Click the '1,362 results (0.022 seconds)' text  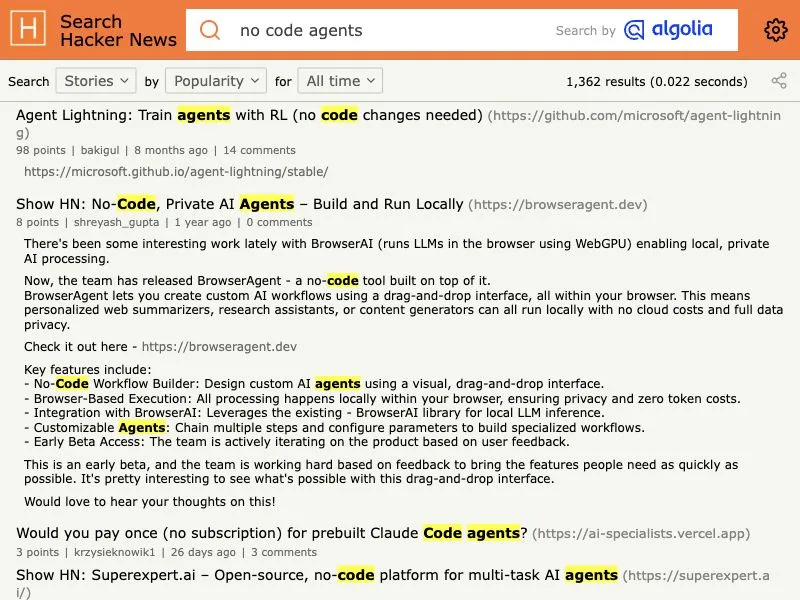pos(657,82)
